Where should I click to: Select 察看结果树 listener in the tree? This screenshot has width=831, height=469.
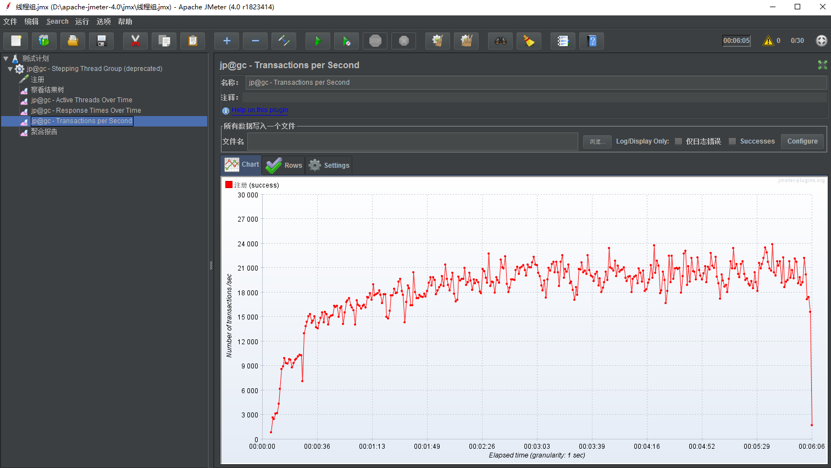47,90
